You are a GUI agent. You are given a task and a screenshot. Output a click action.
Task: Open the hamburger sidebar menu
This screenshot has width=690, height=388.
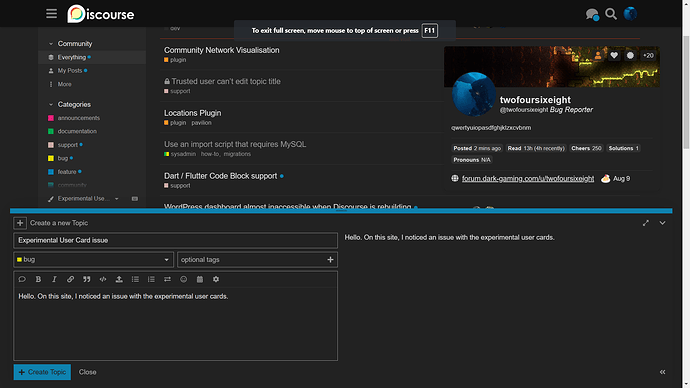pos(51,14)
